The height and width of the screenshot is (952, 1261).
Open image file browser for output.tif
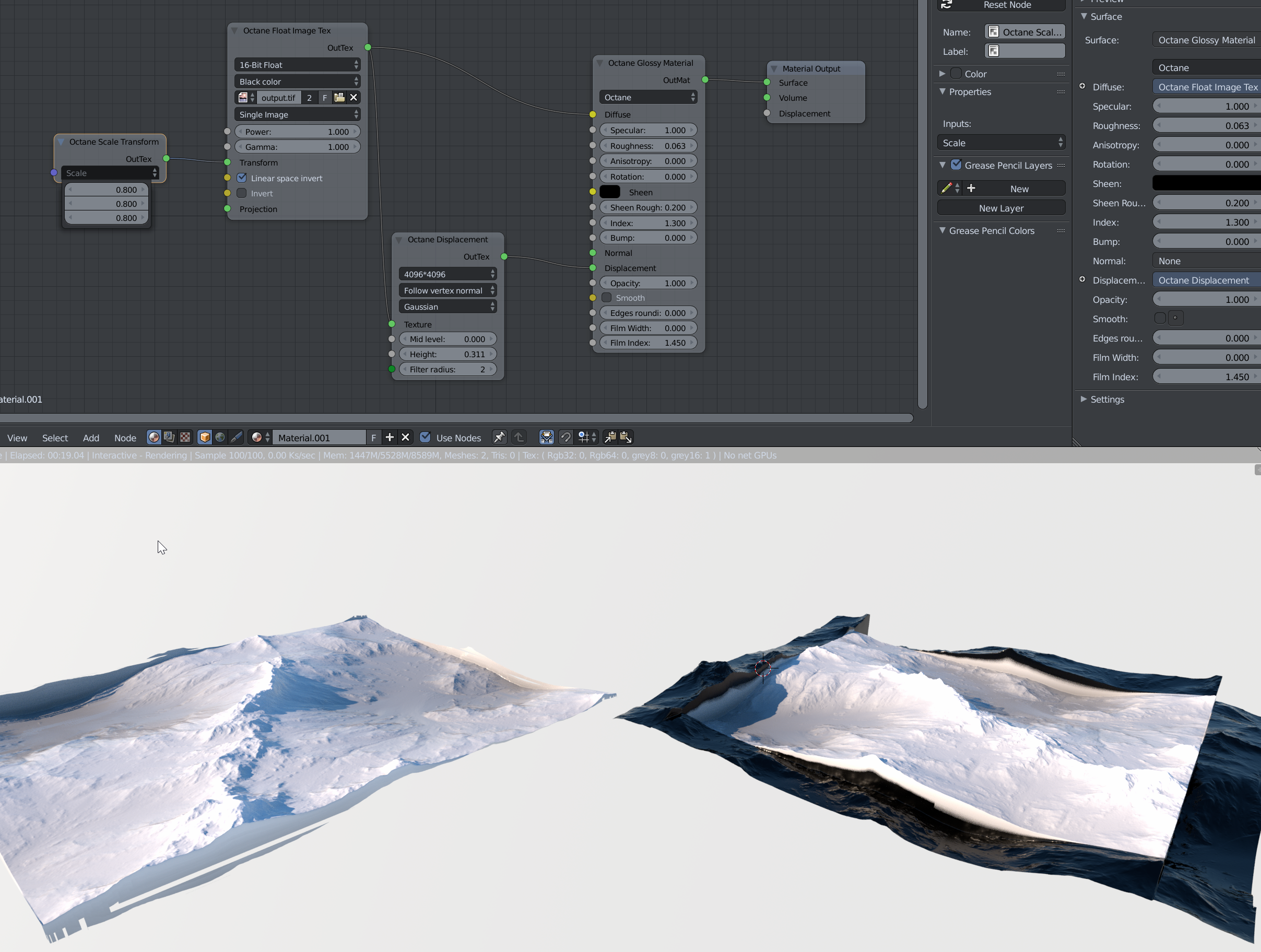339,98
